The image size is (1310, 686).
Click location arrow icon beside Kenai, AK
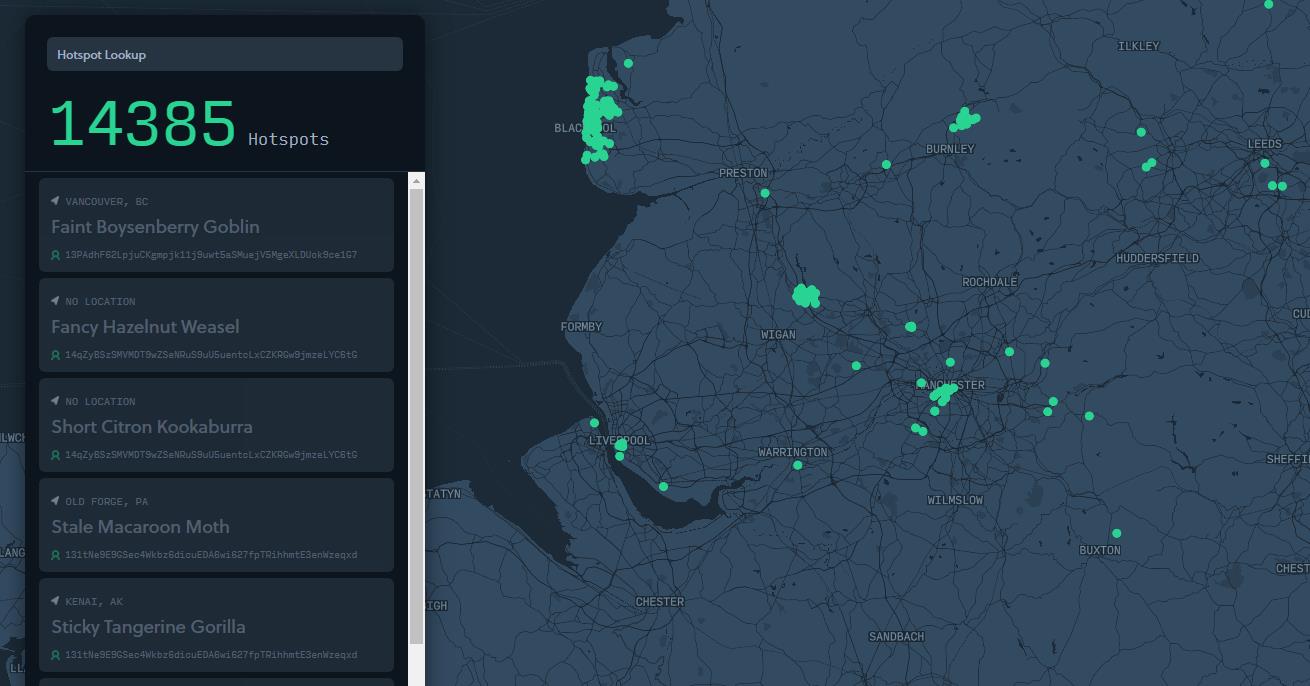pyautogui.click(x=56, y=601)
